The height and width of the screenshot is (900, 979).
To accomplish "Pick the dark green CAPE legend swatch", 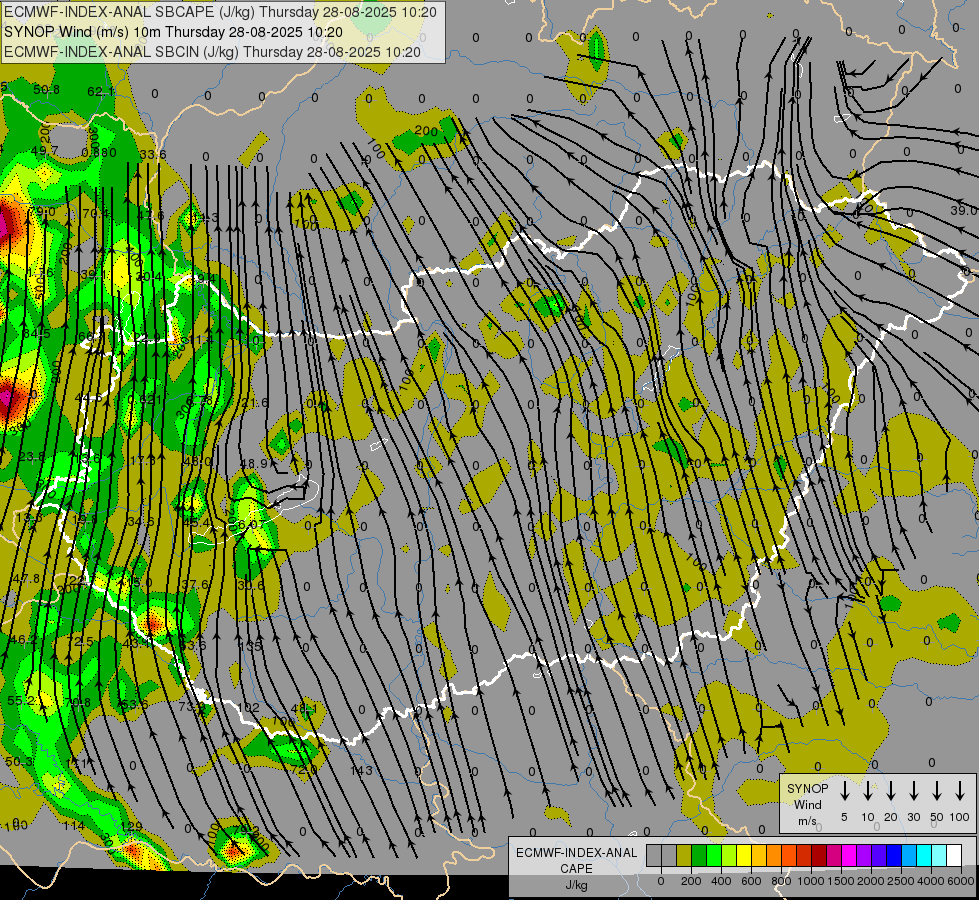I will tap(699, 855).
